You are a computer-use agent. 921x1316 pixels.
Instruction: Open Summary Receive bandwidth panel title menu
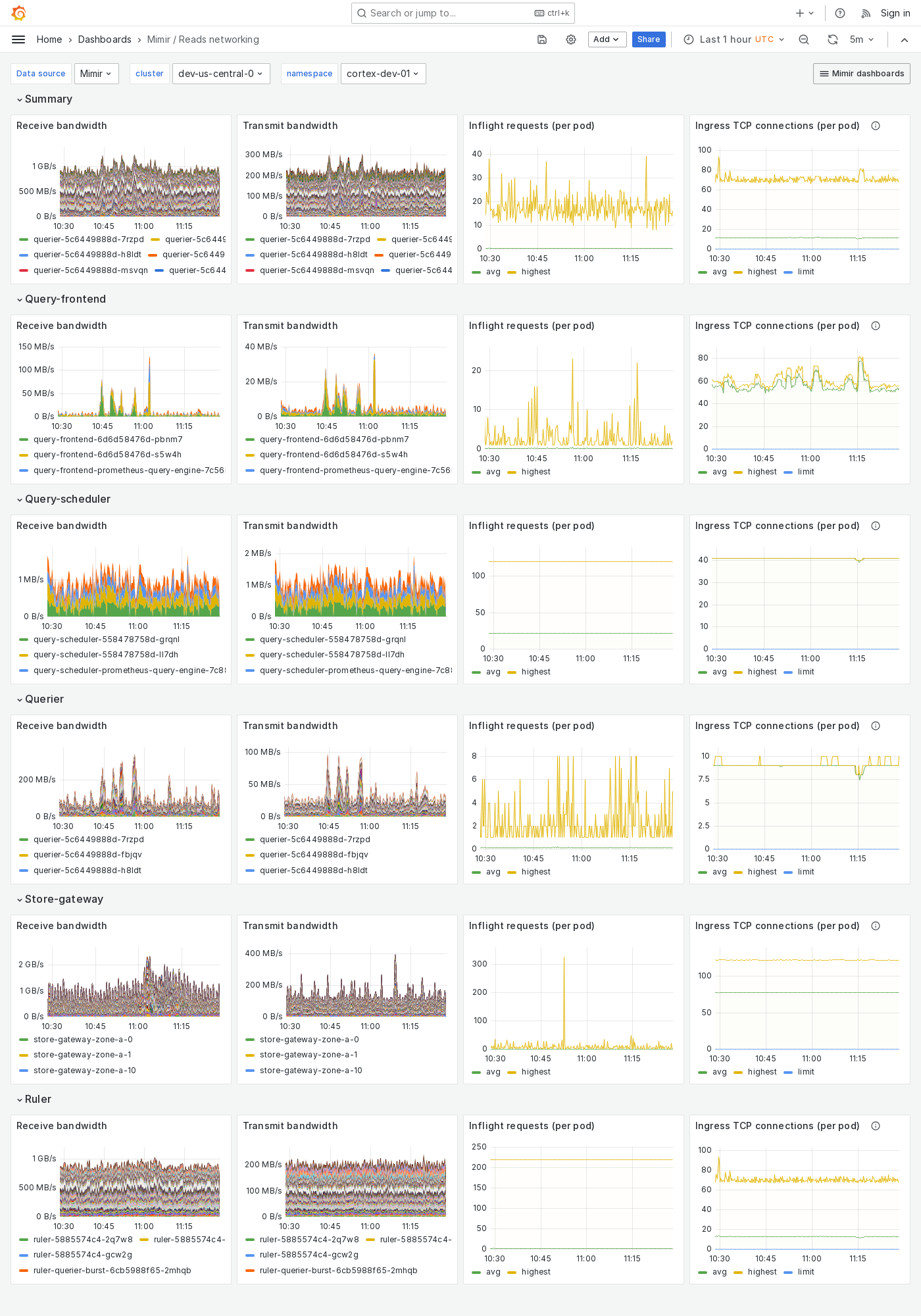click(62, 126)
